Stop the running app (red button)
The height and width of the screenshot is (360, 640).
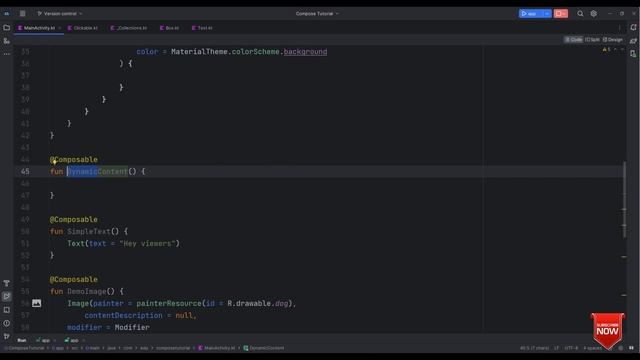pyautogui.click(x=560, y=13)
